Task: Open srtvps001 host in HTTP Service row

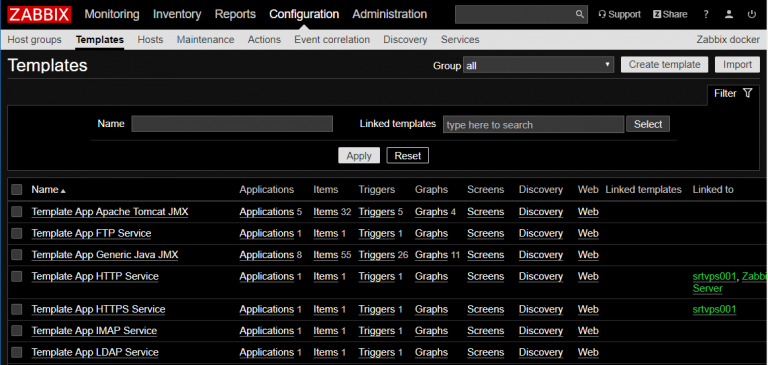Action: pos(715,276)
